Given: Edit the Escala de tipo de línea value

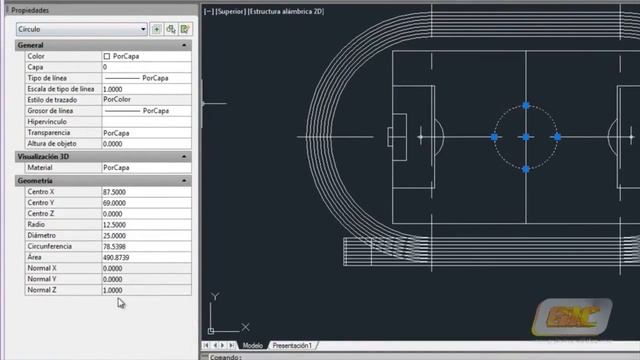Looking at the screenshot, I should tap(146, 89).
